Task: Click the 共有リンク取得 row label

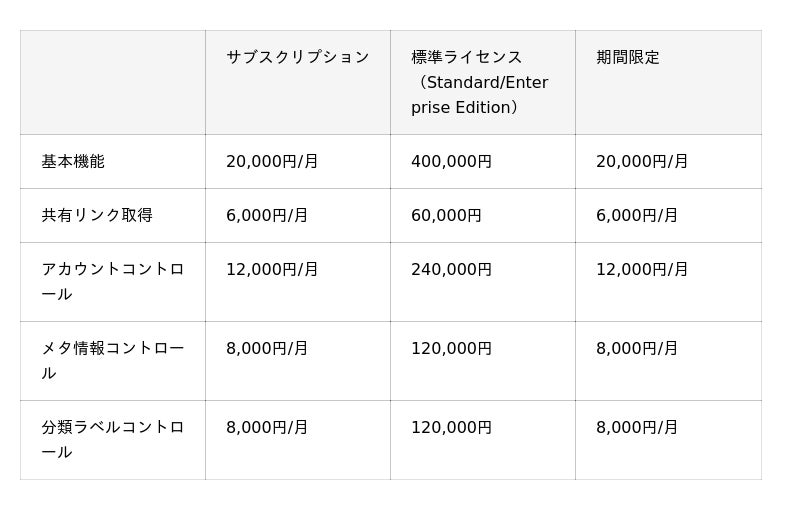Action: click(x=97, y=216)
